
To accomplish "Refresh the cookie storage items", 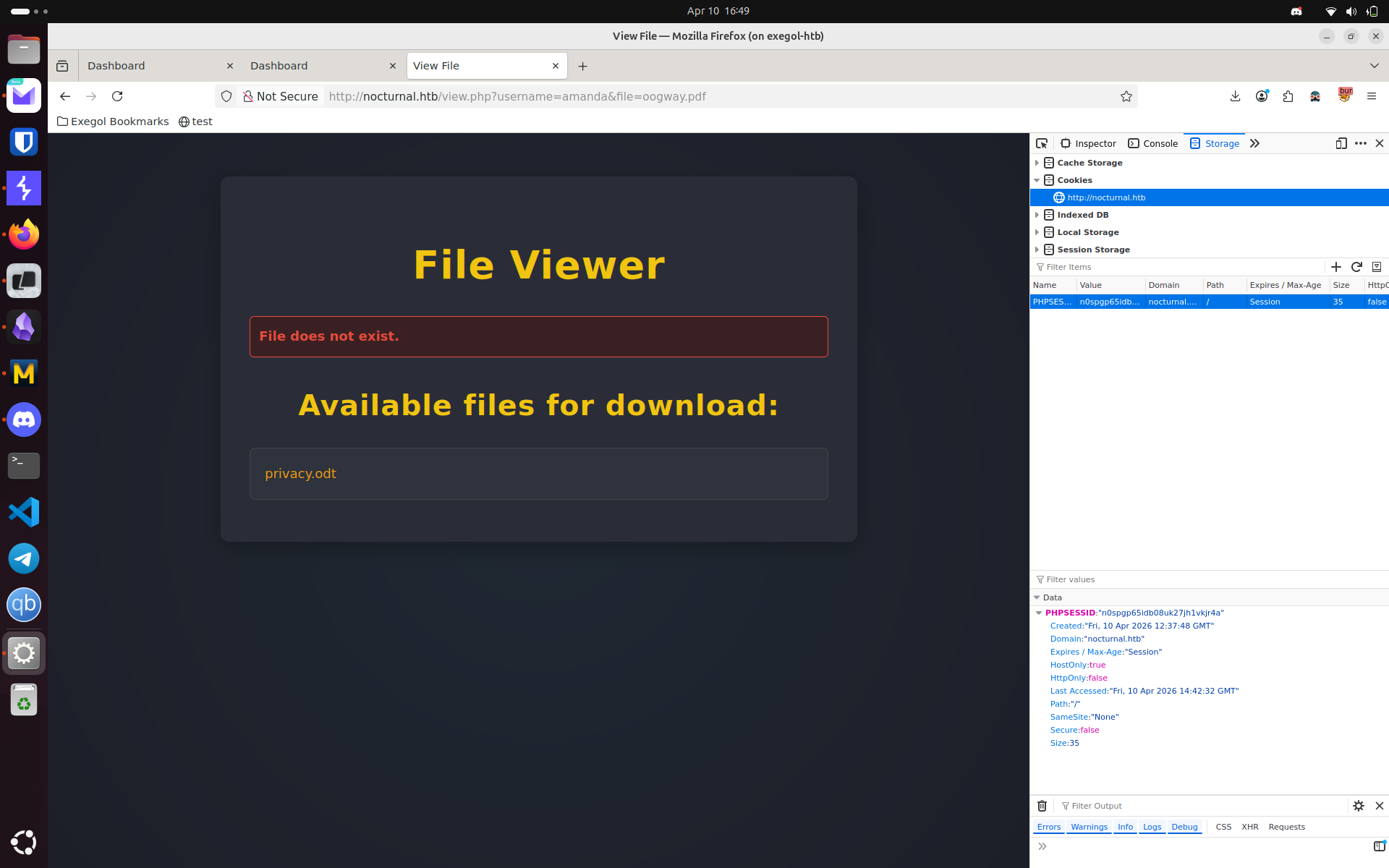I will tap(1356, 267).
